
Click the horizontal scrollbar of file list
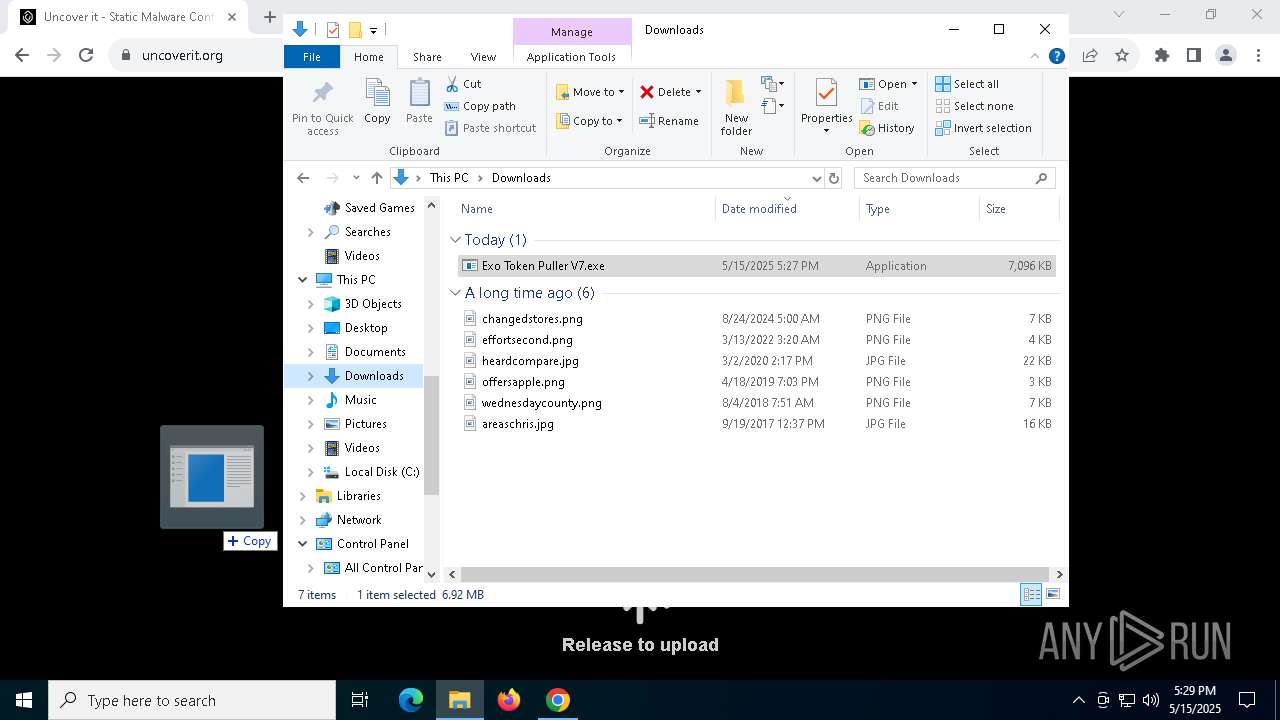point(754,574)
